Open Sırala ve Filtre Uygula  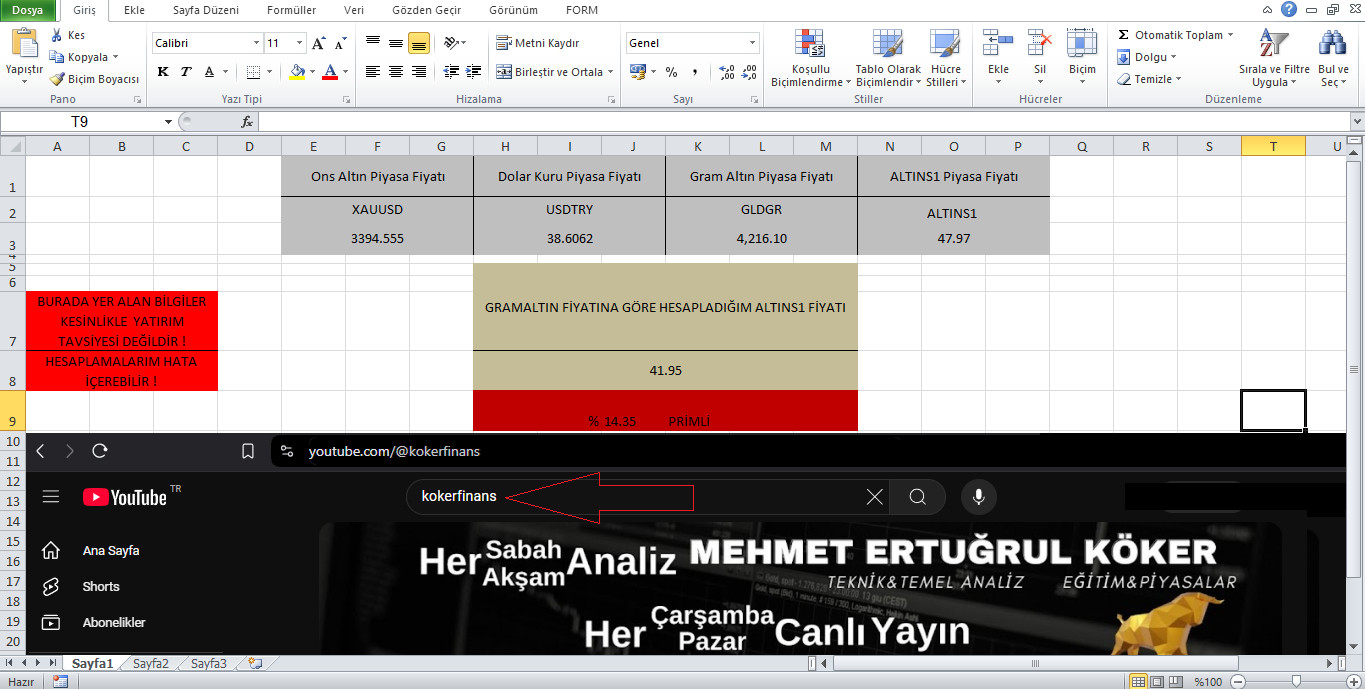pos(1274,58)
